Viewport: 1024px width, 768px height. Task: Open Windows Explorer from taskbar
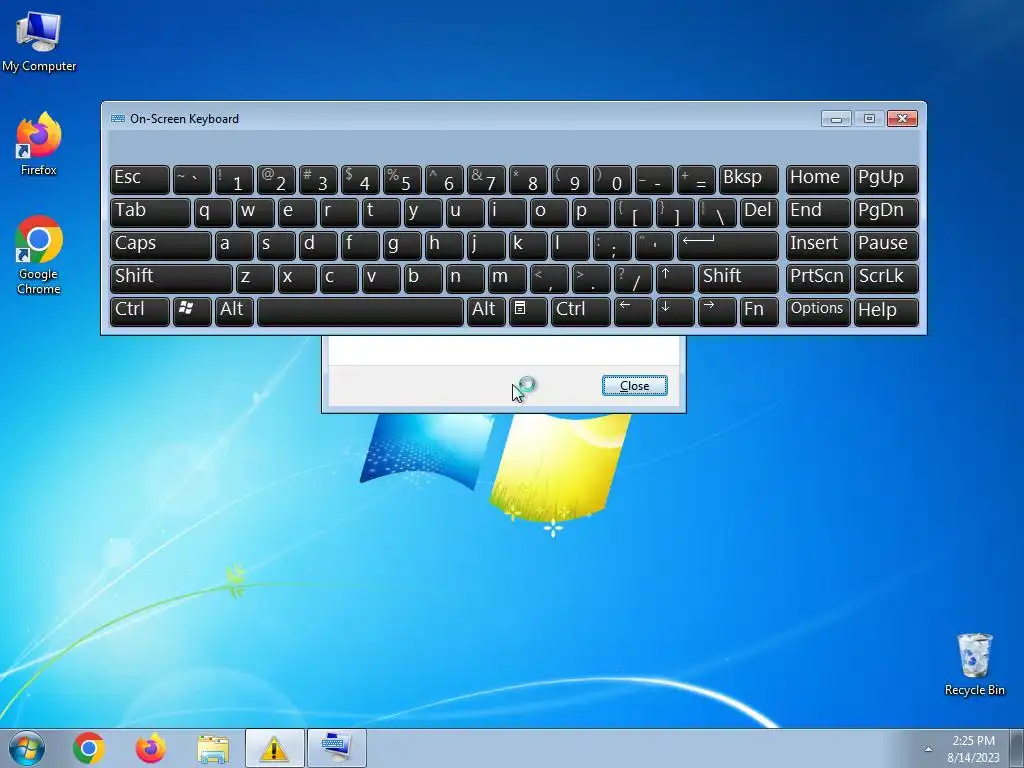click(213, 748)
